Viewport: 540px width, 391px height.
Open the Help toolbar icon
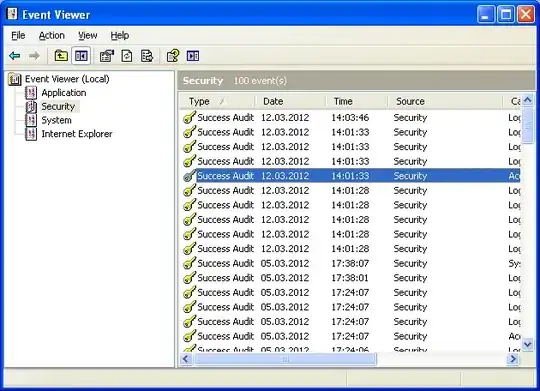click(173, 55)
